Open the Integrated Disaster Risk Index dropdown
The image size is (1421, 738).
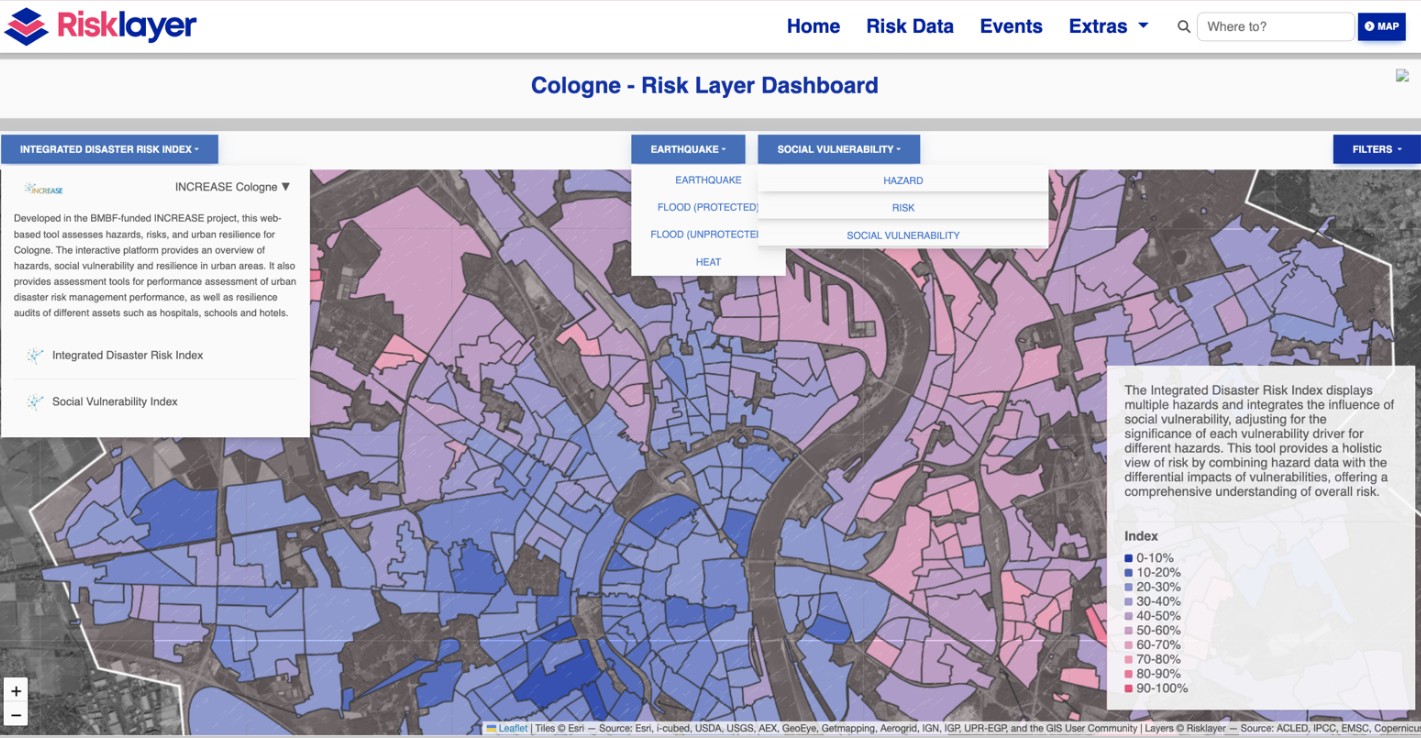pos(109,149)
